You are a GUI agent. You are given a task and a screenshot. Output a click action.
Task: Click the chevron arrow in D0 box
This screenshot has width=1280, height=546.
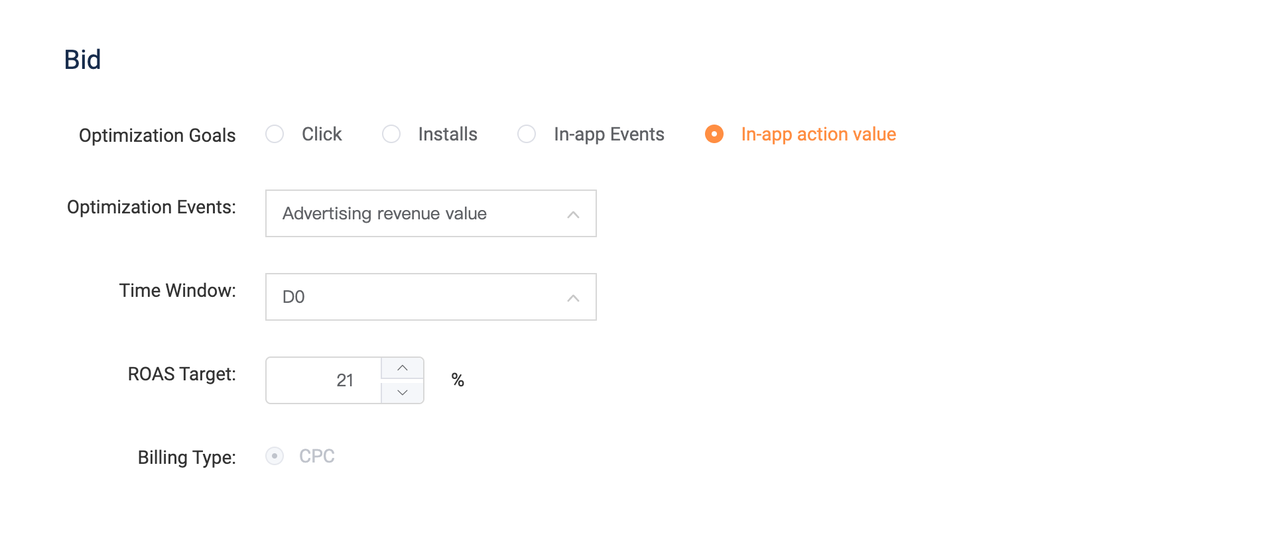tap(573, 298)
